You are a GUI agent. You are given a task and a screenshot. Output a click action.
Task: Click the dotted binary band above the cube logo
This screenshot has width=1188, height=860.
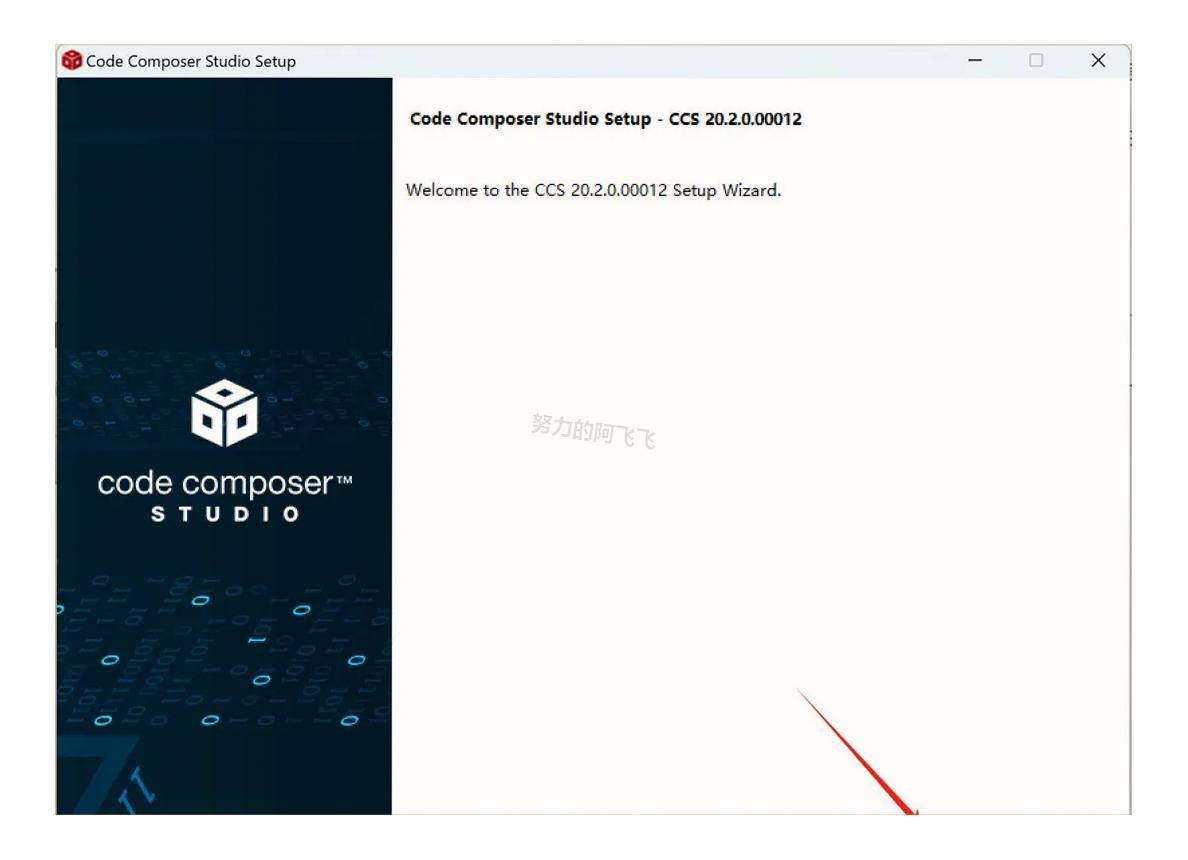224,360
